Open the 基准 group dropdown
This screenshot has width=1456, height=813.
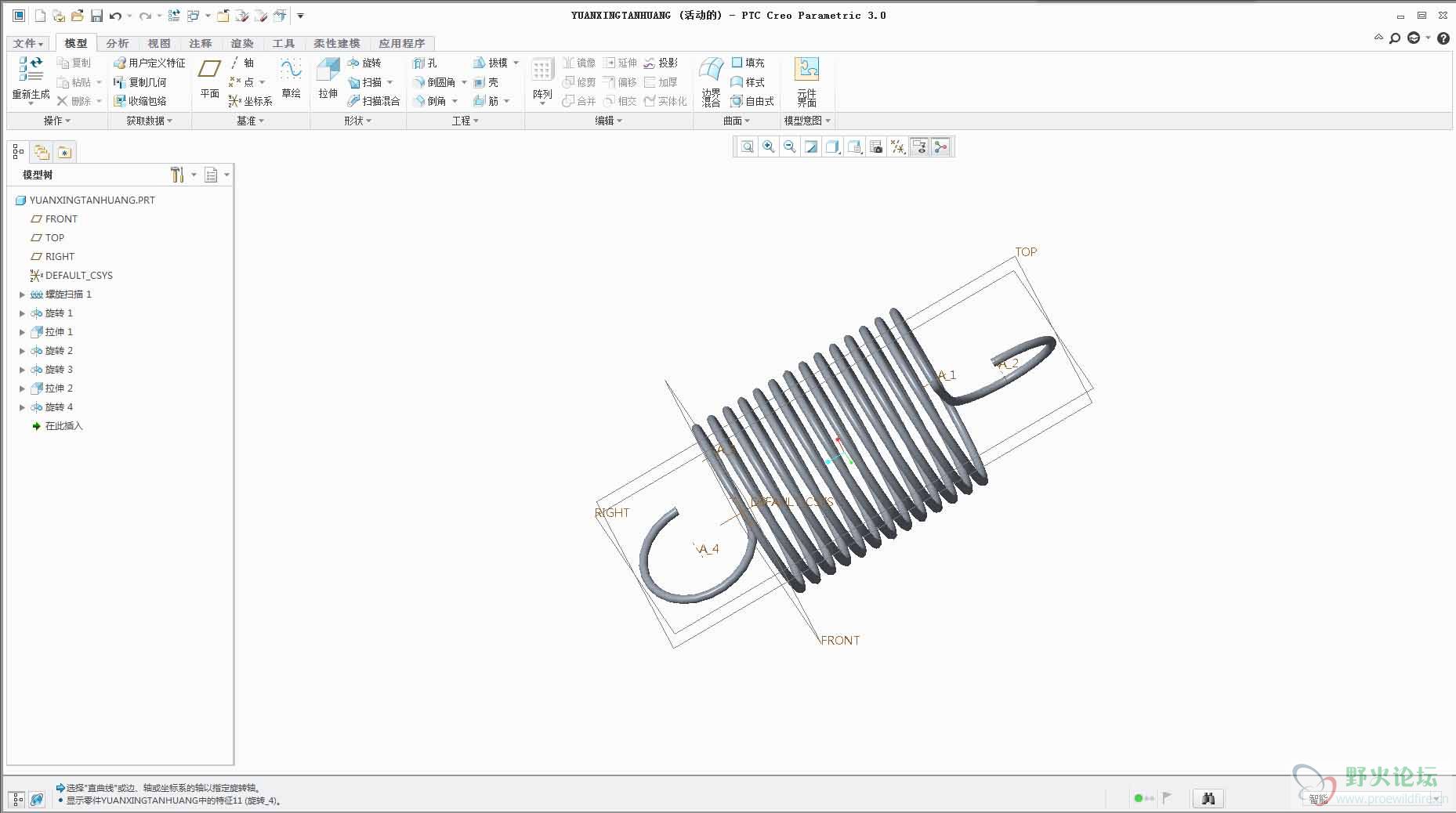tap(250, 121)
